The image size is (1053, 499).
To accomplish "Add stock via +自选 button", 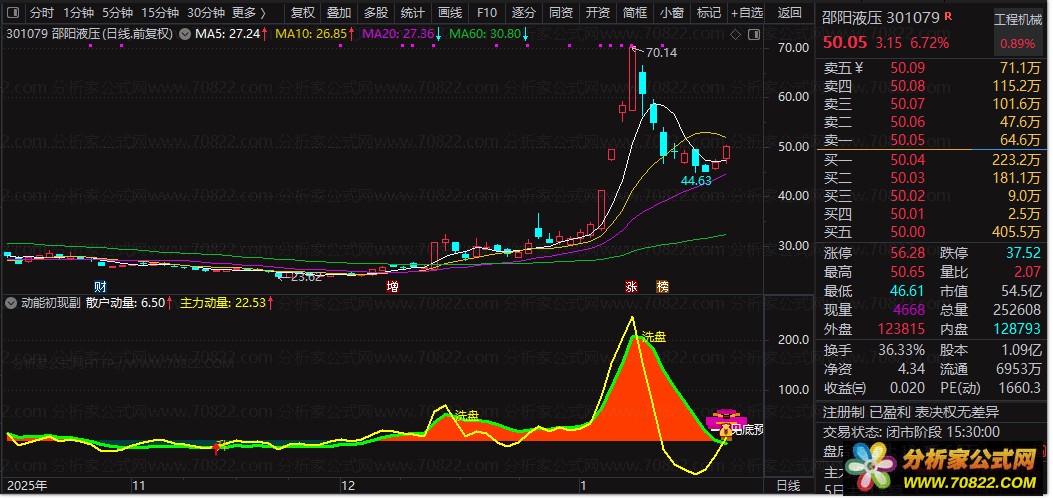I will click(747, 12).
